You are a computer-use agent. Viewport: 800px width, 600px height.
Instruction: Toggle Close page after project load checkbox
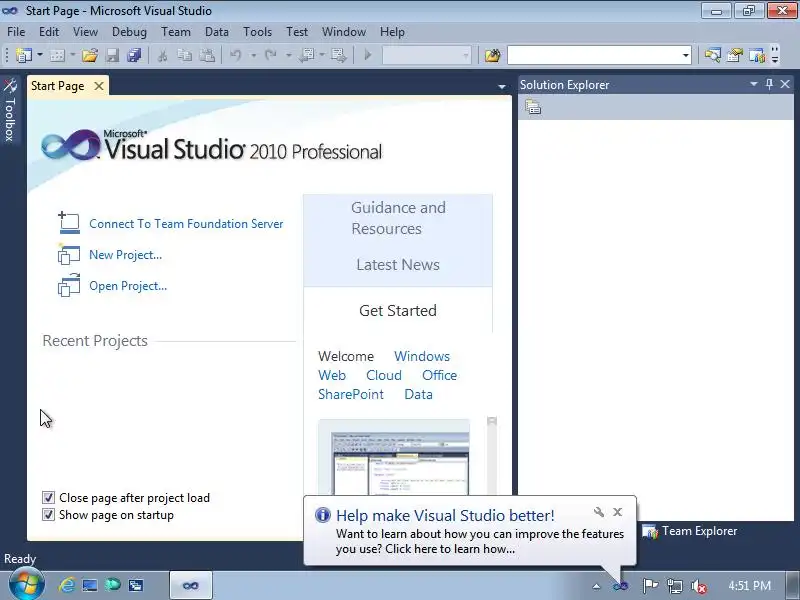point(48,497)
